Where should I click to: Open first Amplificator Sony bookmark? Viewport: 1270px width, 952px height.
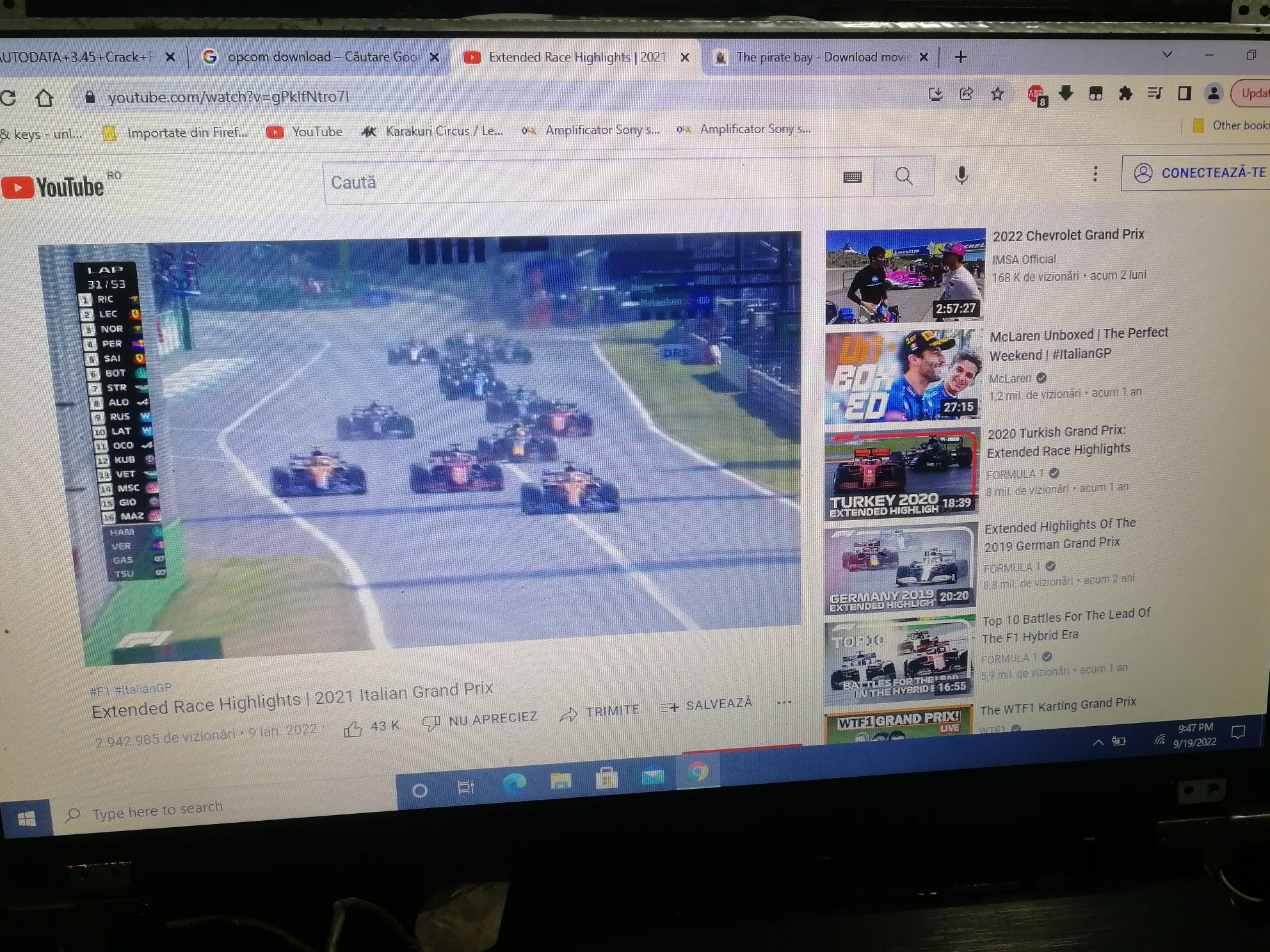coord(590,130)
